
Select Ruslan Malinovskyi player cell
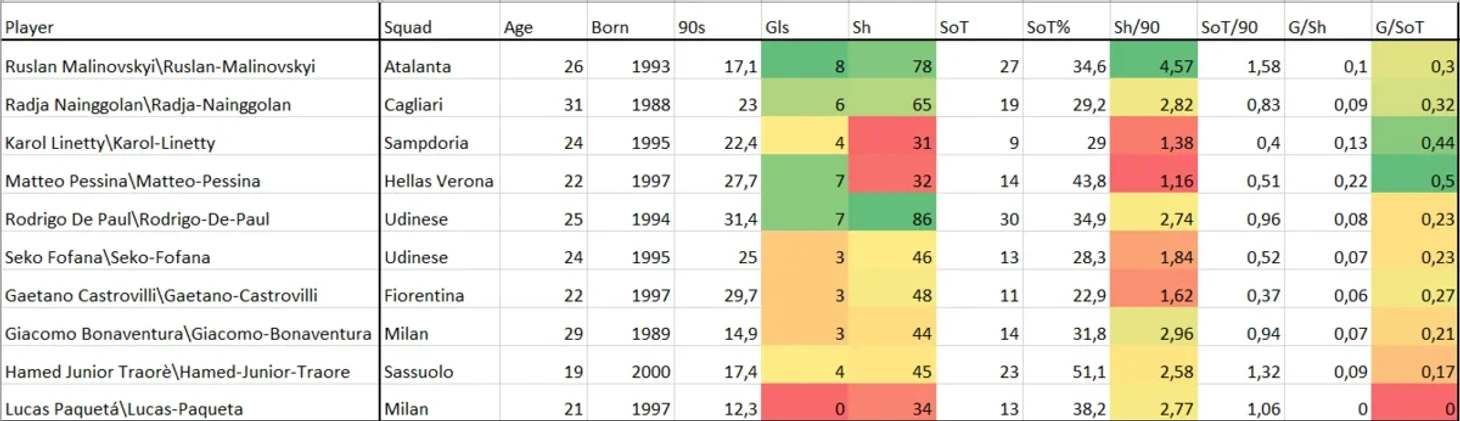click(190, 66)
